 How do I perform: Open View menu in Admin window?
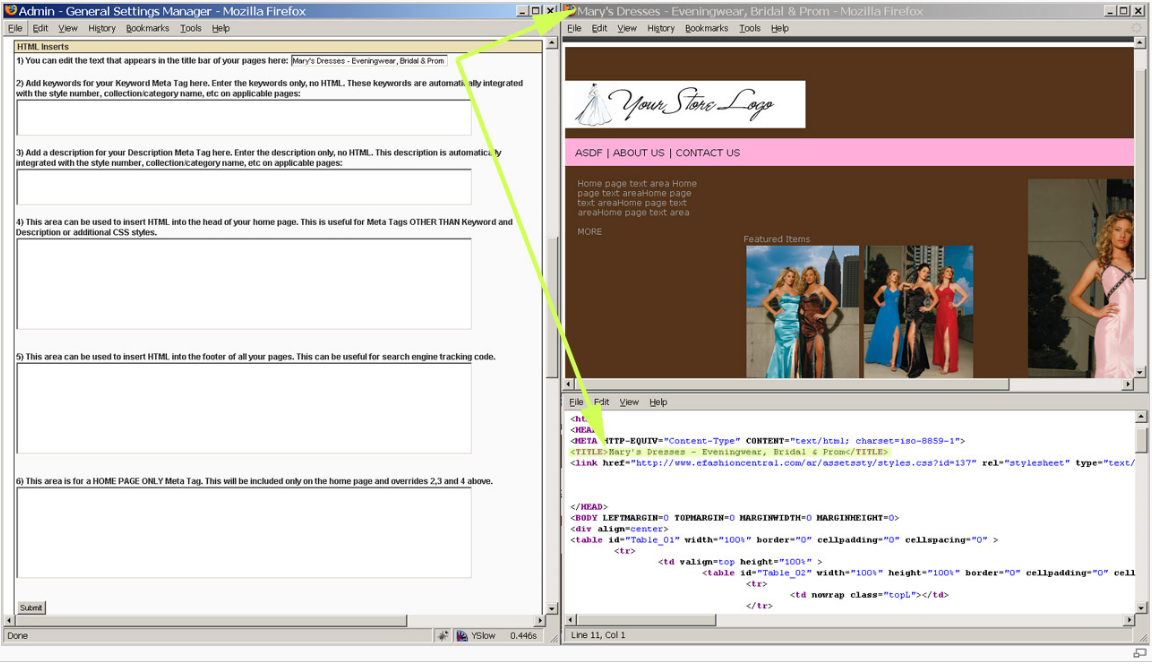pyautogui.click(x=68, y=28)
